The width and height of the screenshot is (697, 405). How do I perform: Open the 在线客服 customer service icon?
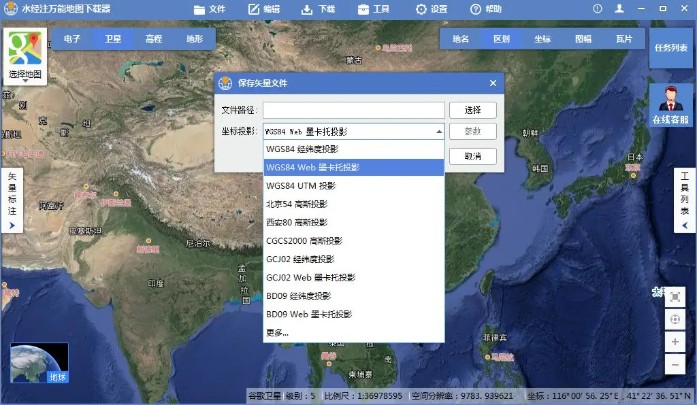point(671,105)
